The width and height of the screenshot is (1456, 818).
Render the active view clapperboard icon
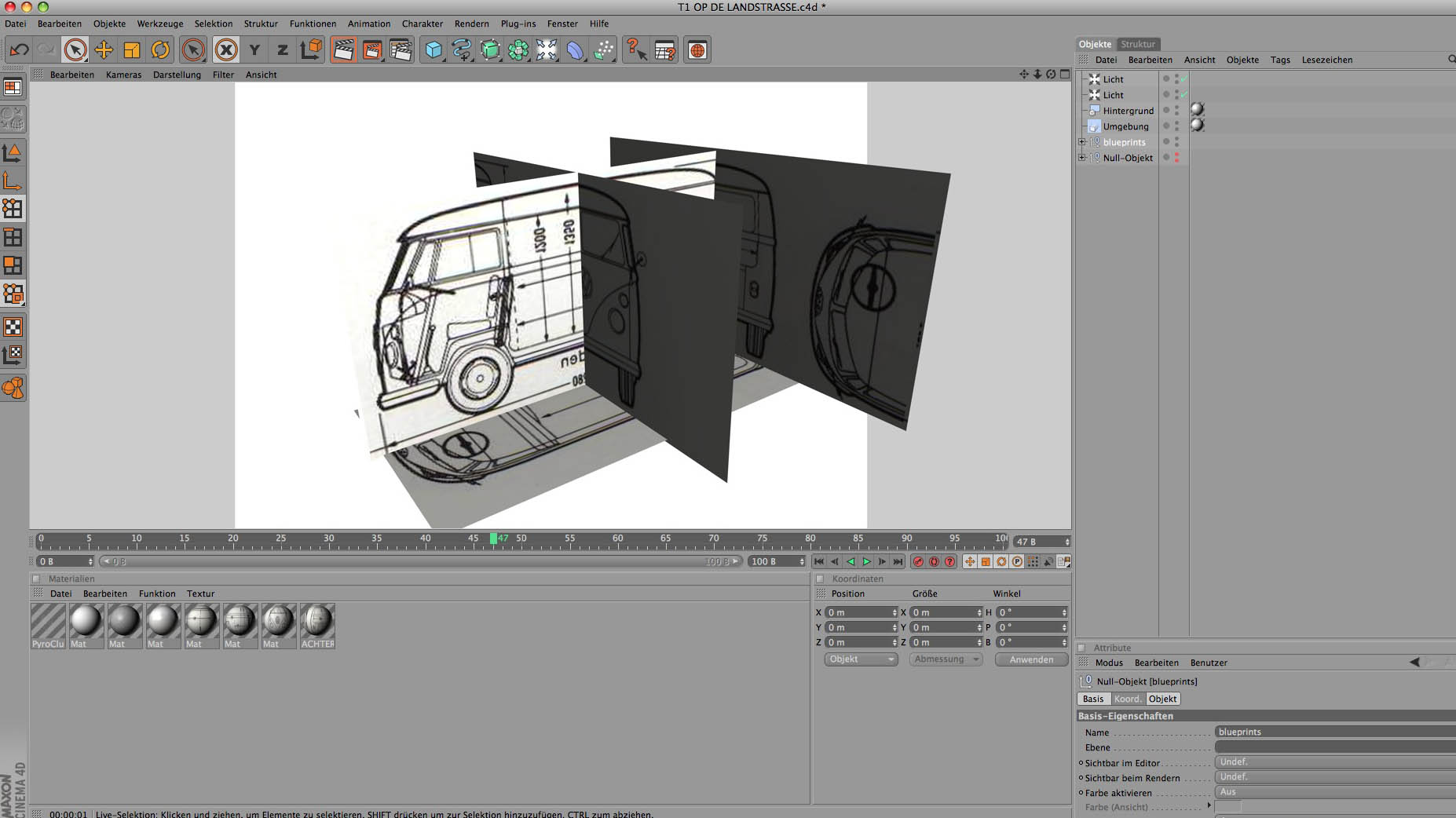(x=343, y=50)
